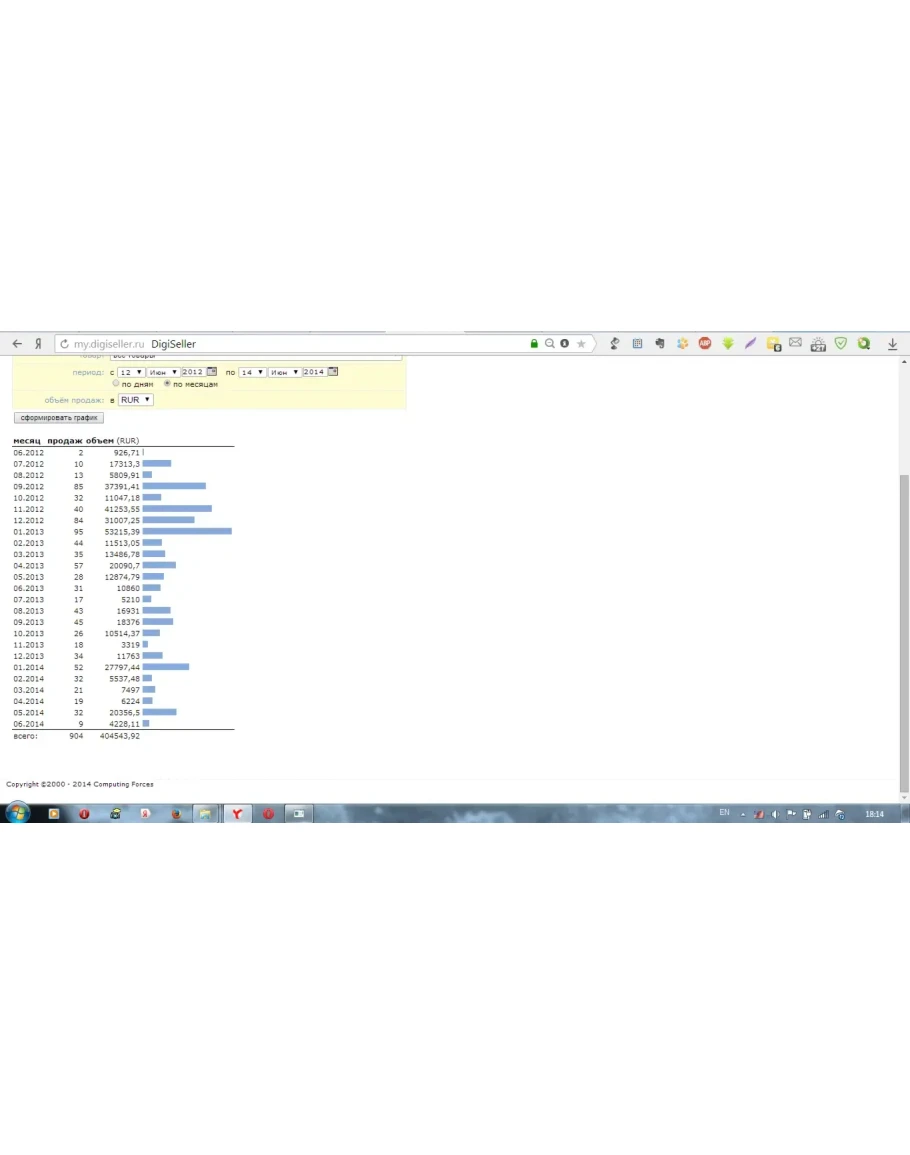Click the Evernote elephant extension icon
This screenshot has height=1155, width=910.
pos(660,343)
